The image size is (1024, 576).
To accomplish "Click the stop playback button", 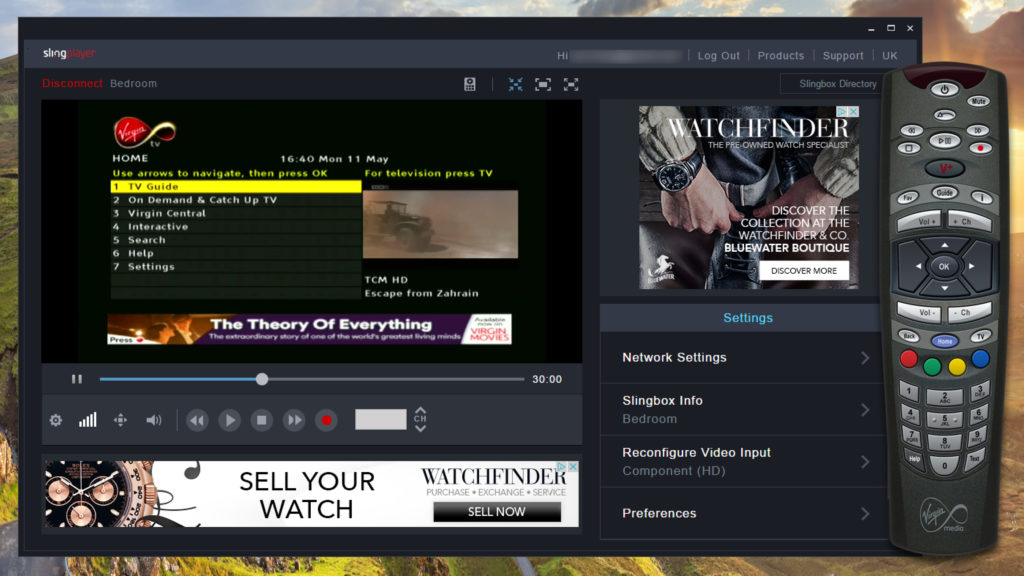I will 261,420.
